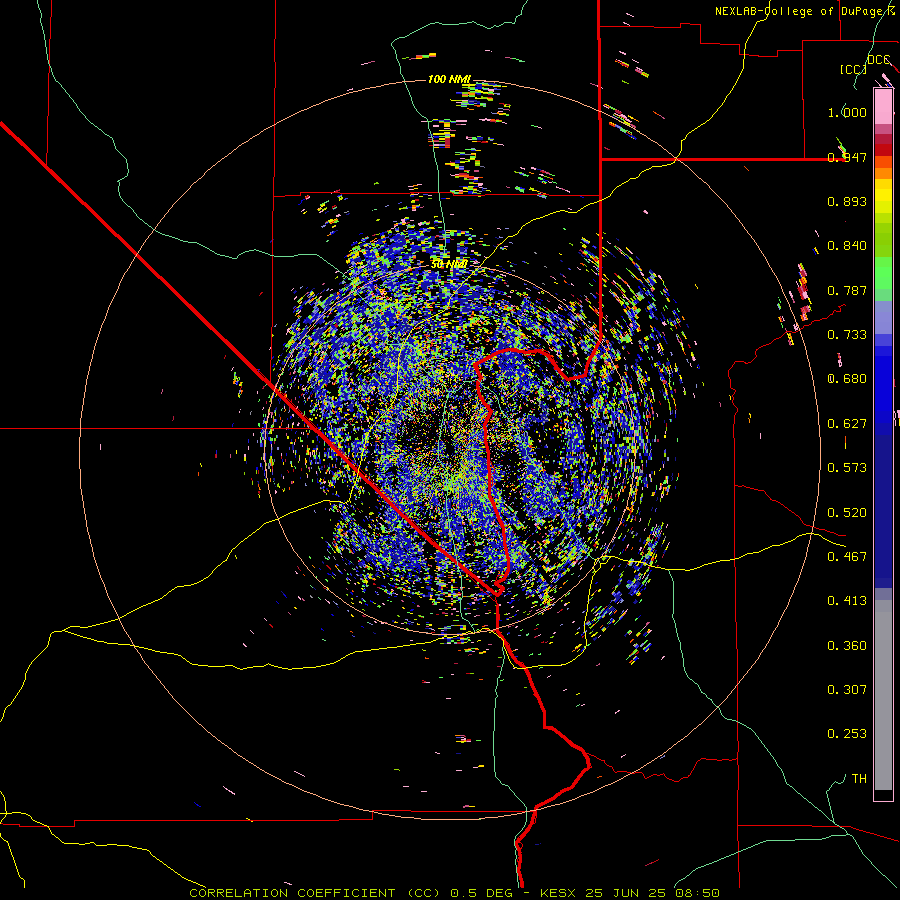Select the 0.893 legend value

847,201
